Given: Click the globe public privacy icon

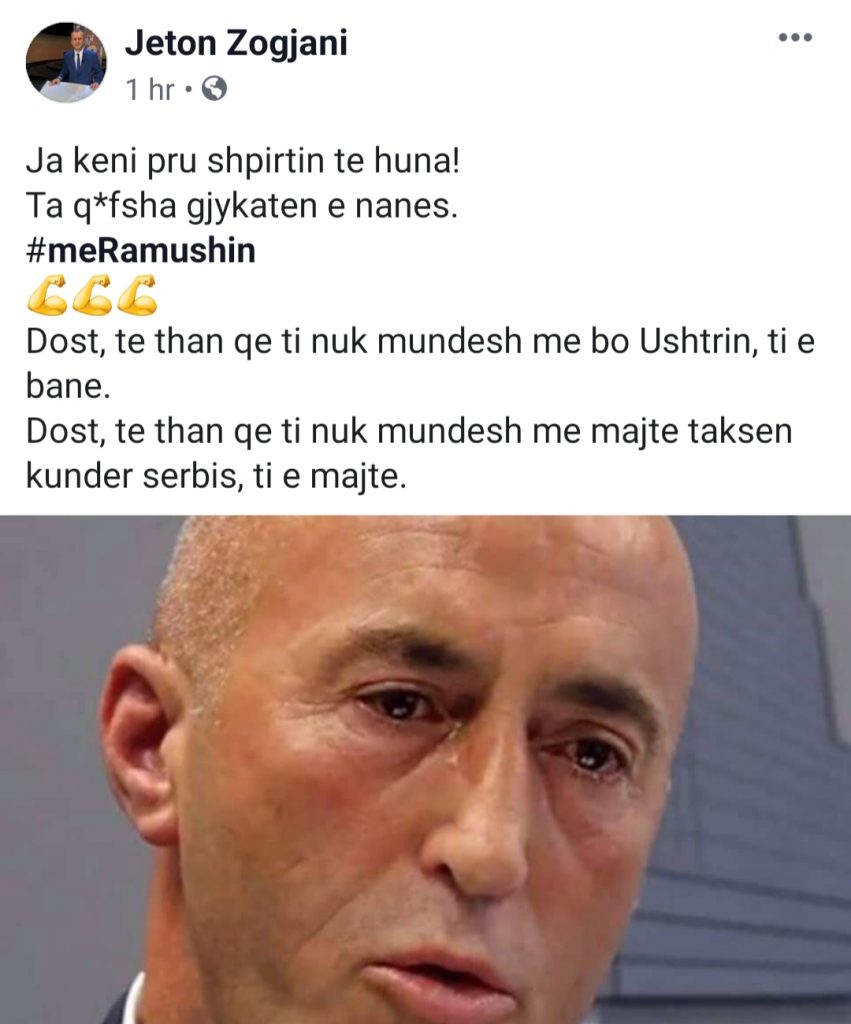Looking at the screenshot, I should pos(214,89).
